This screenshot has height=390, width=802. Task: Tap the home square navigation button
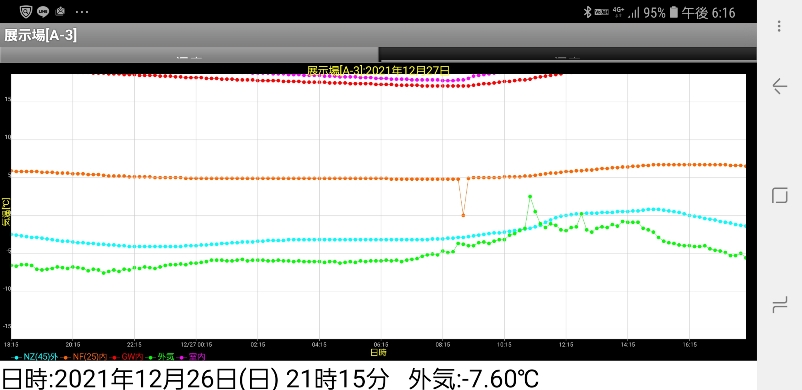tap(779, 195)
